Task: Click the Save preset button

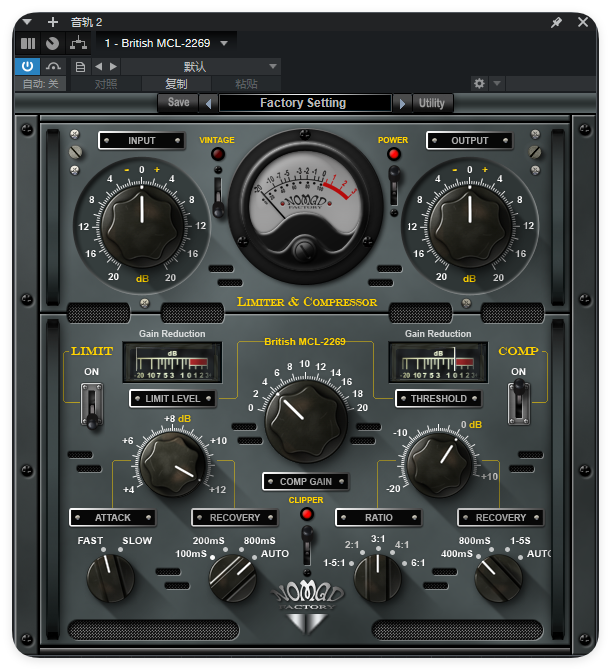Action: pyautogui.click(x=178, y=103)
